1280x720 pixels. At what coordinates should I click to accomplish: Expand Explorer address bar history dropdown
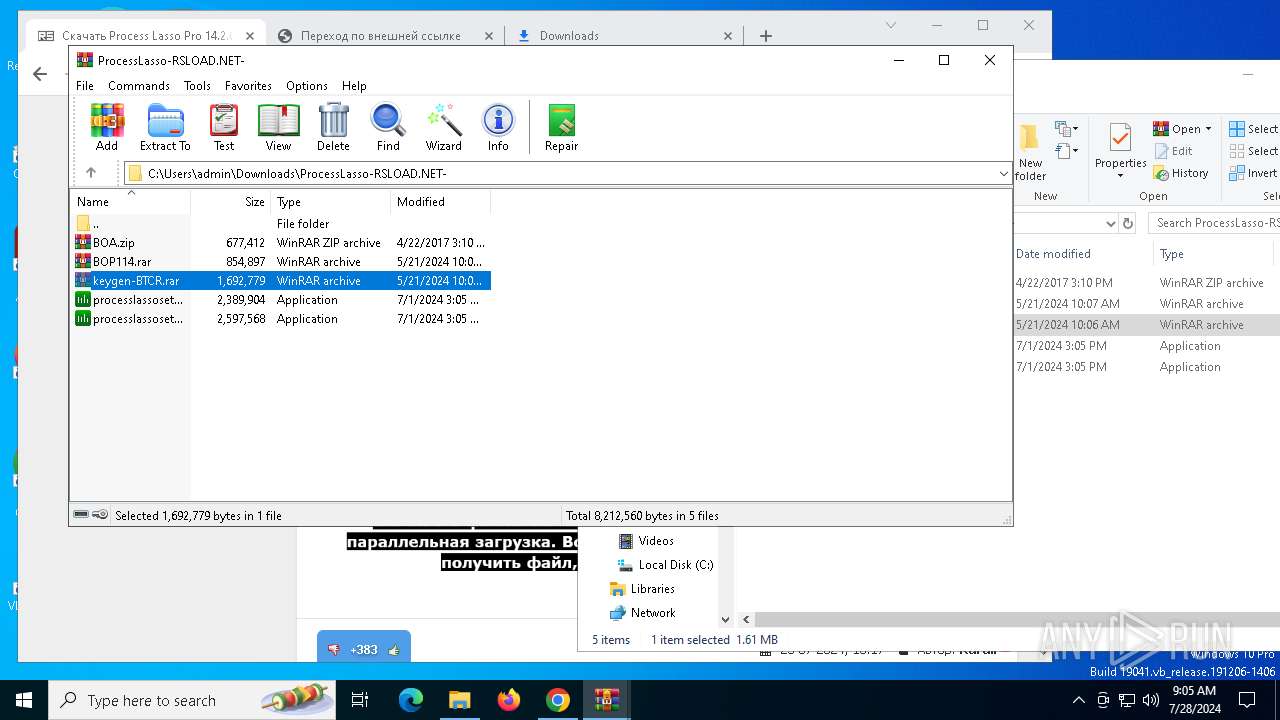click(1109, 223)
